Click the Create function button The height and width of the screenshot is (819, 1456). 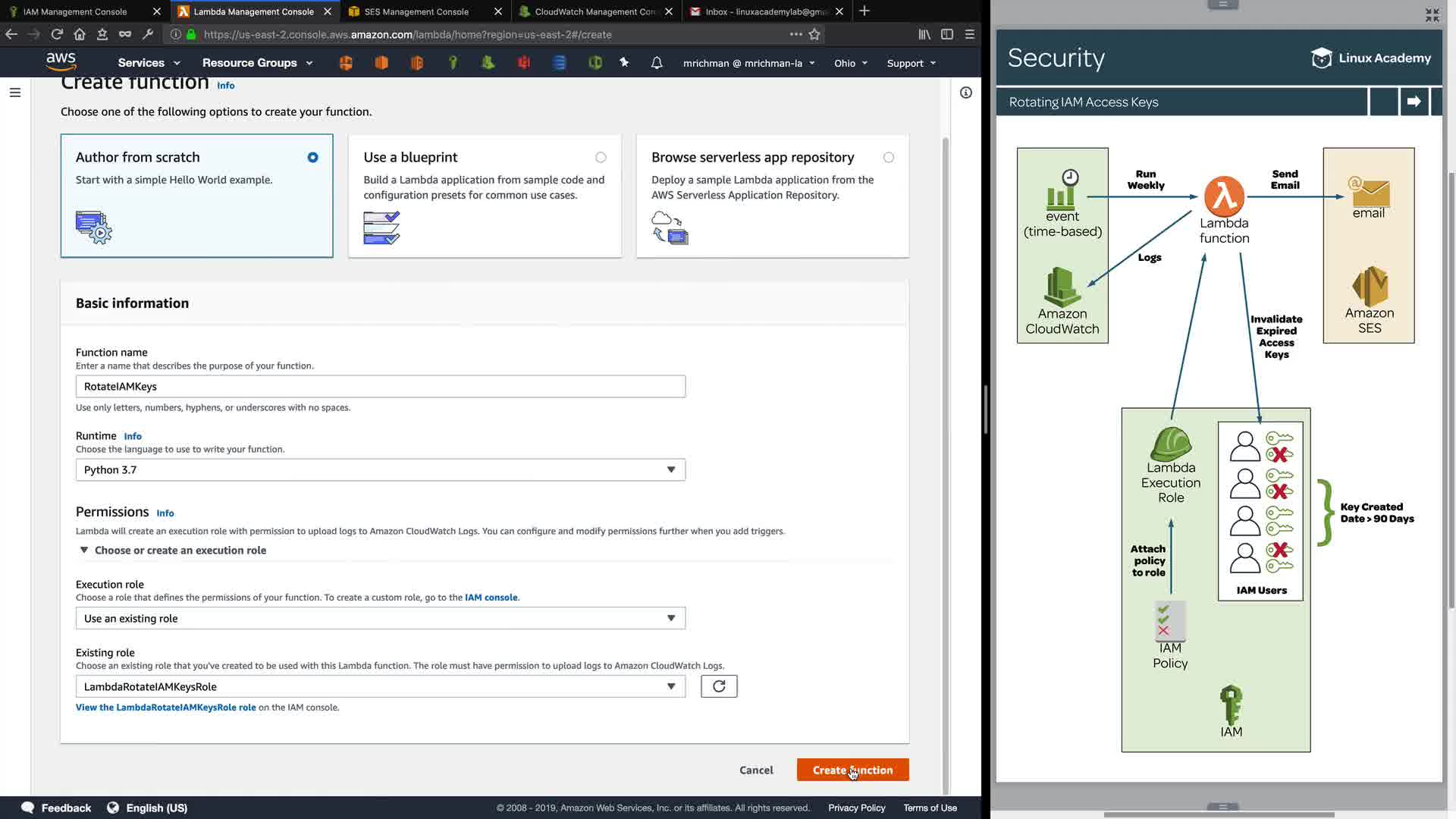pos(852,770)
